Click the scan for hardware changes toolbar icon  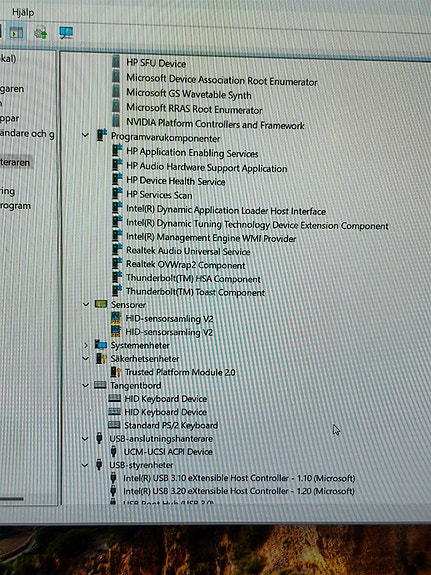point(40,33)
